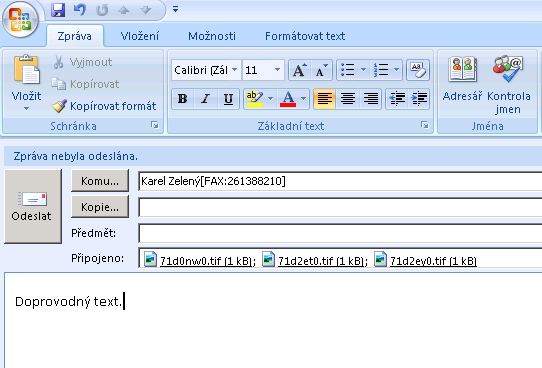Click the Komu... button

(100, 181)
